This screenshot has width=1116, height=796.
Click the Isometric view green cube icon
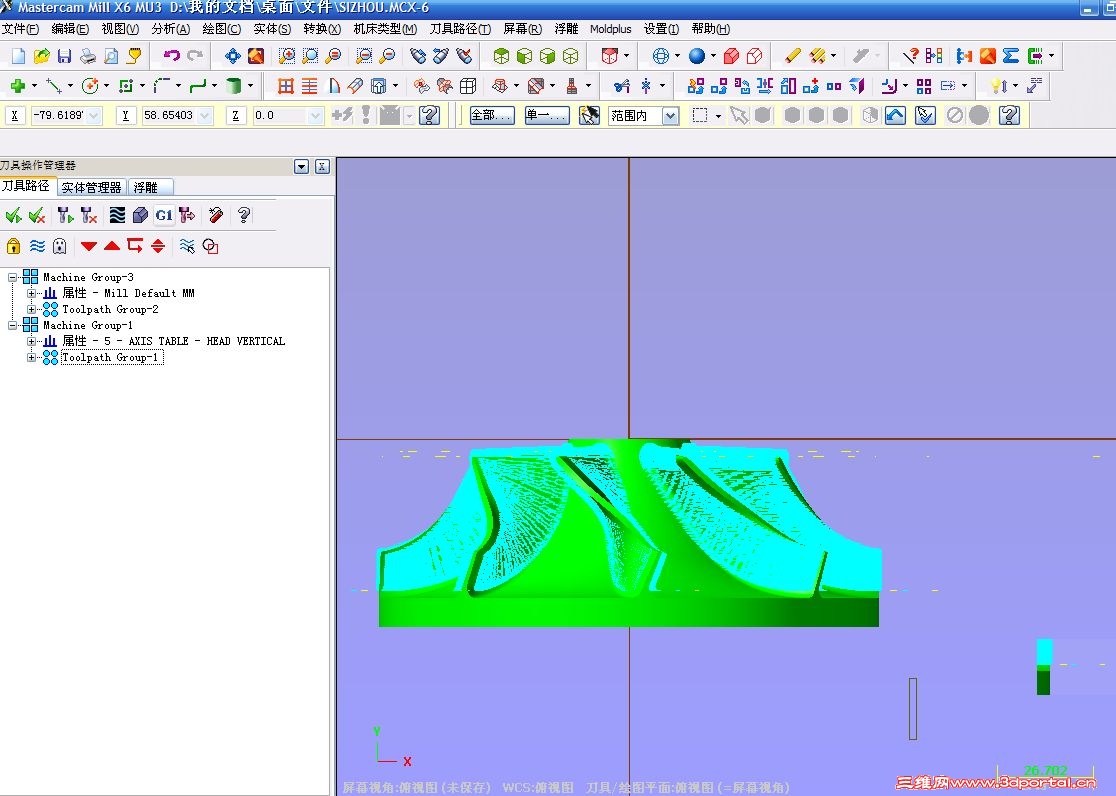click(x=501, y=56)
